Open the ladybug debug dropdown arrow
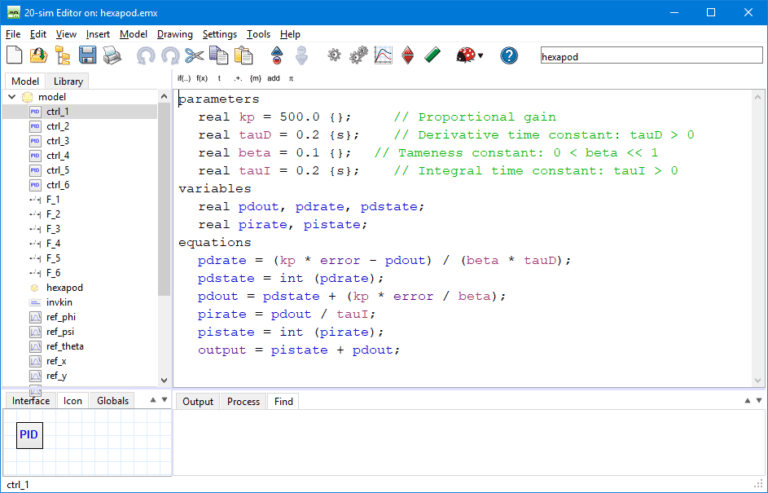 (x=481, y=57)
